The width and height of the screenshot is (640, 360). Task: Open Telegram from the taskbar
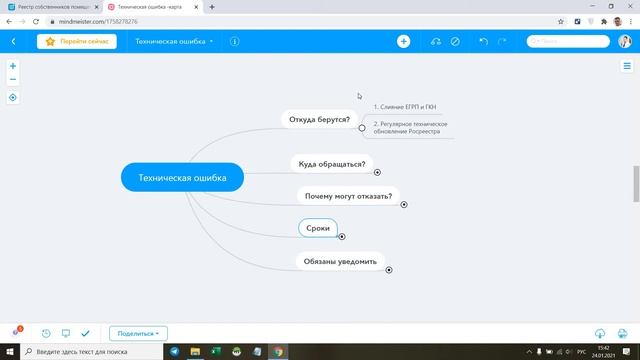[175, 351]
